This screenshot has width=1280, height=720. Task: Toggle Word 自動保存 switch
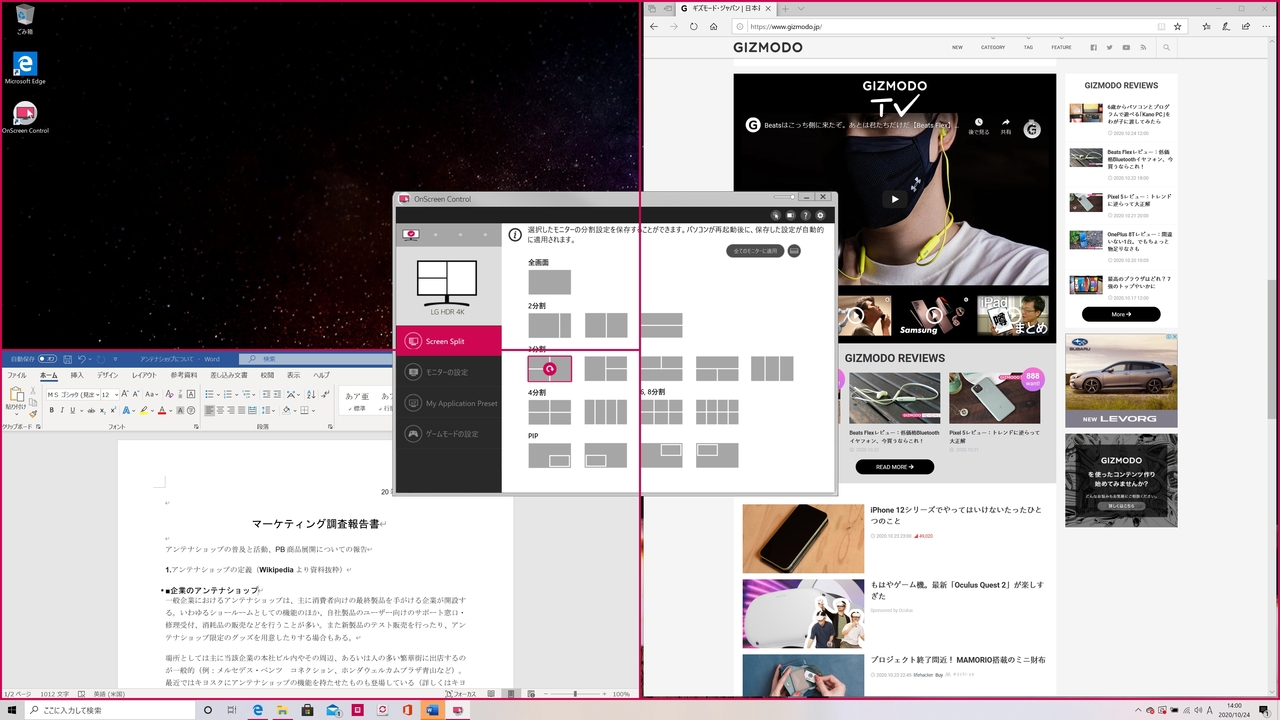49,359
